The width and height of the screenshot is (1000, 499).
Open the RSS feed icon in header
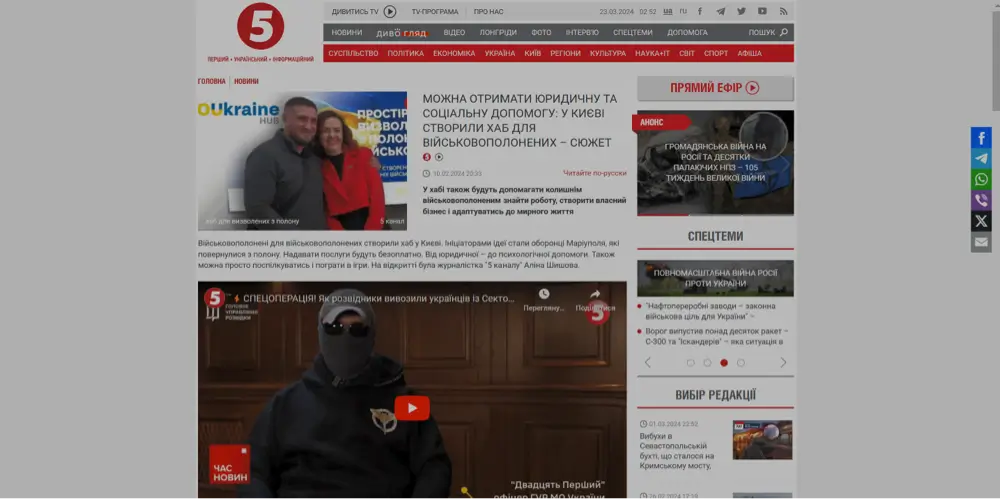pos(784,12)
